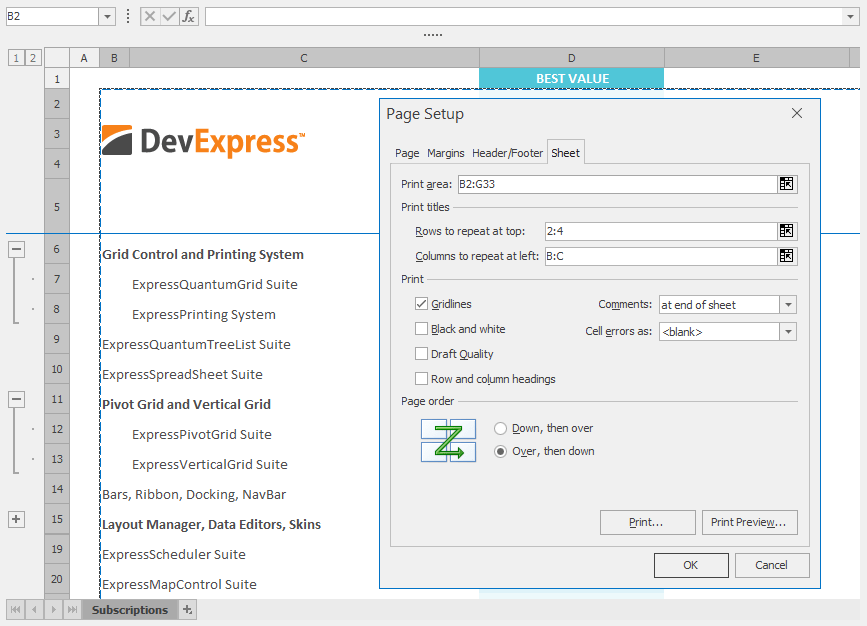The height and width of the screenshot is (626, 867).
Task: Click the formula bar options dots icon
Action: [128, 17]
